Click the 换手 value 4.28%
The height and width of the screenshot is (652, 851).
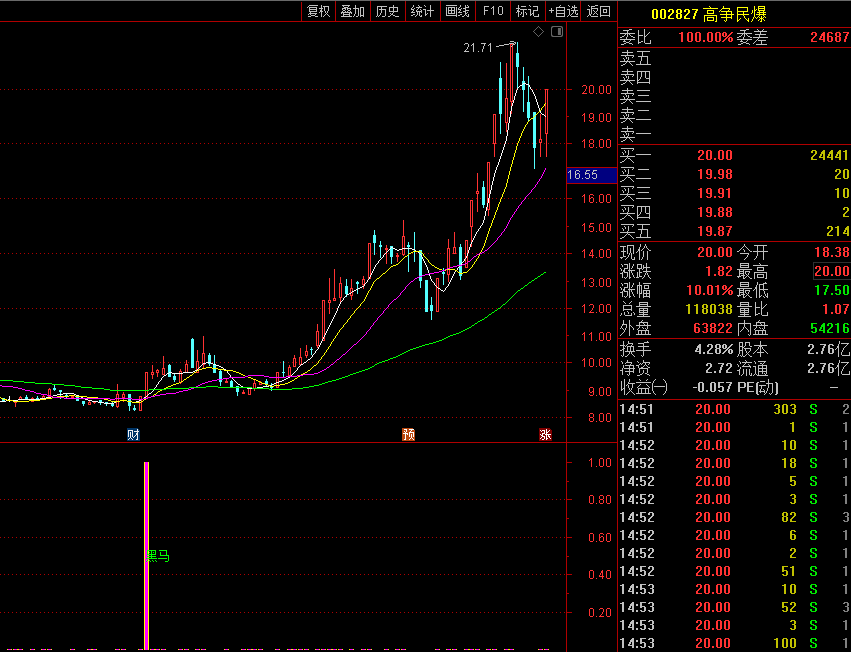[x=714, y=350]
